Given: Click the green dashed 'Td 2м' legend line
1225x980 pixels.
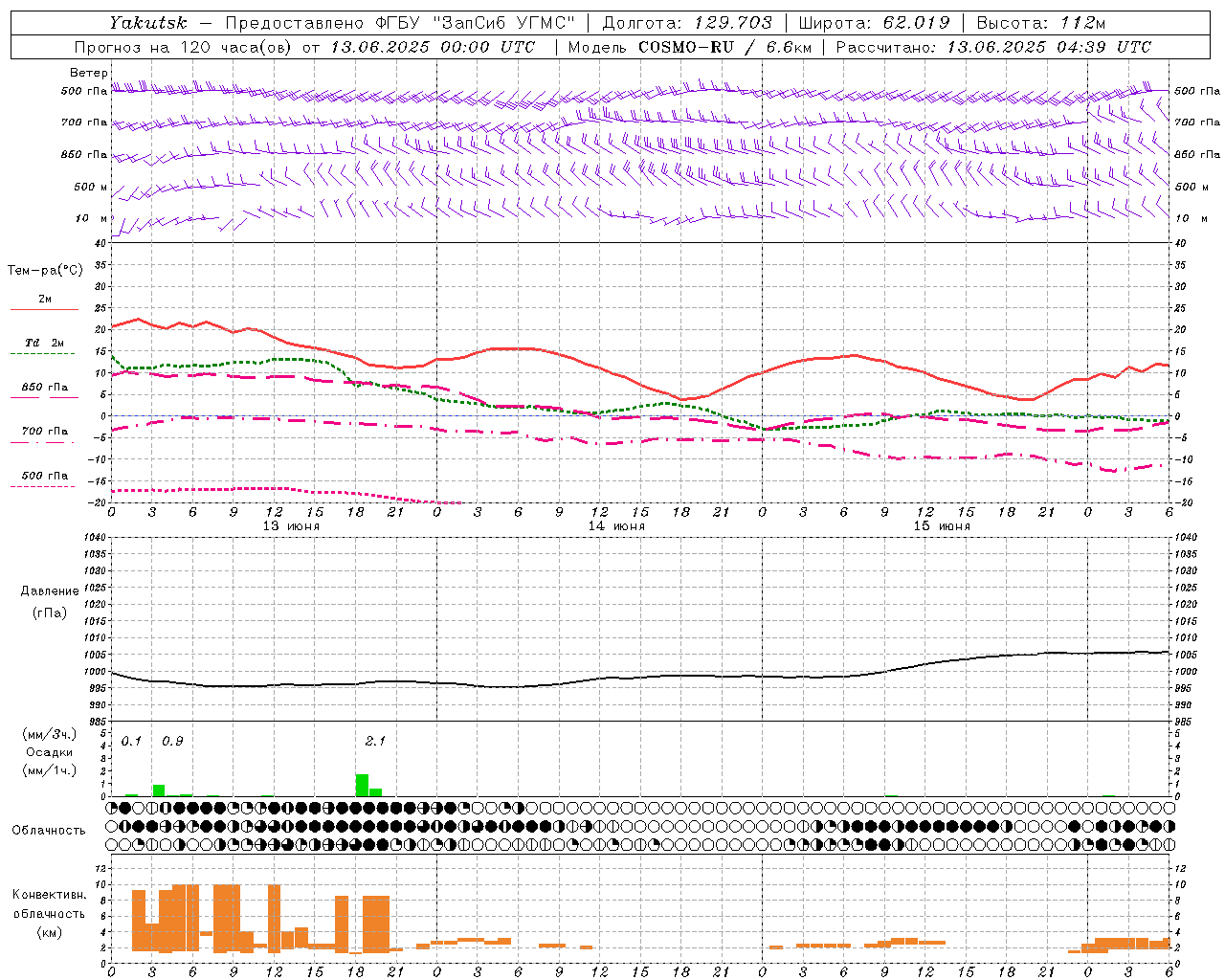Looking at the screenshot, I should (42, 353).
